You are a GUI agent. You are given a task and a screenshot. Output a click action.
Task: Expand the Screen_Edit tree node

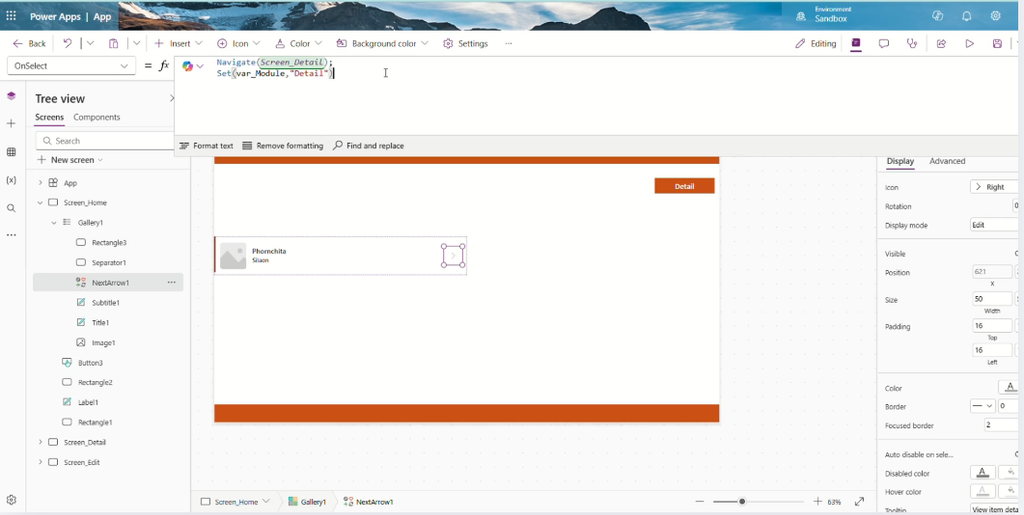pos(40,462)
